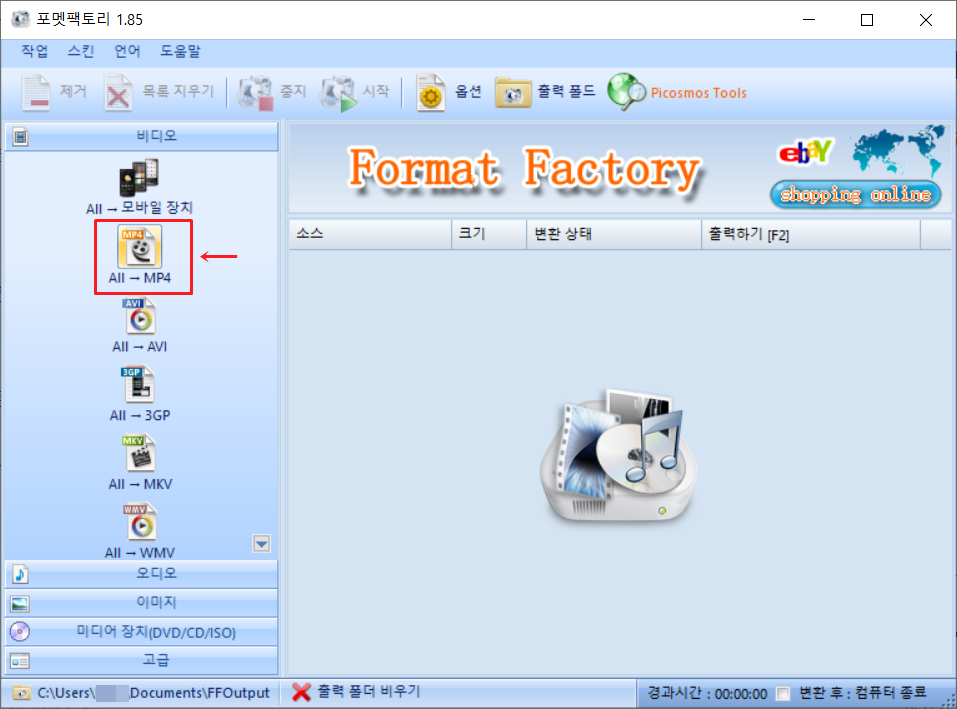Click the red X 출력 폴더 비우기 icon
This screenshot has width=957, height=709.
click(301, 692)
